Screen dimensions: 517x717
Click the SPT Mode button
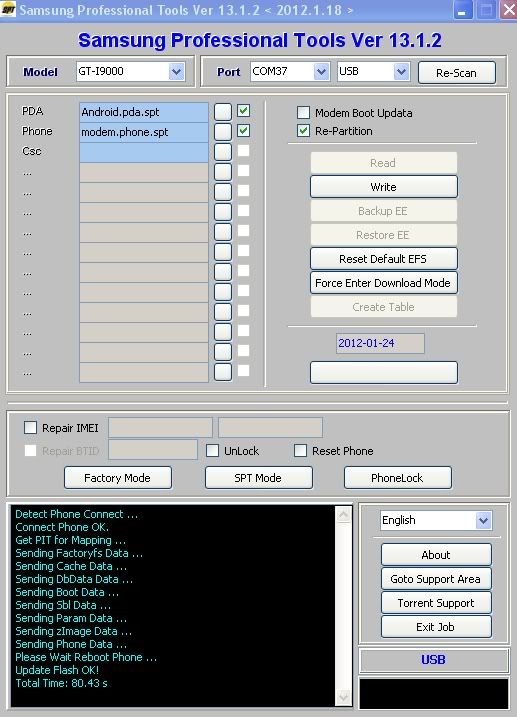tap(259, 478)
